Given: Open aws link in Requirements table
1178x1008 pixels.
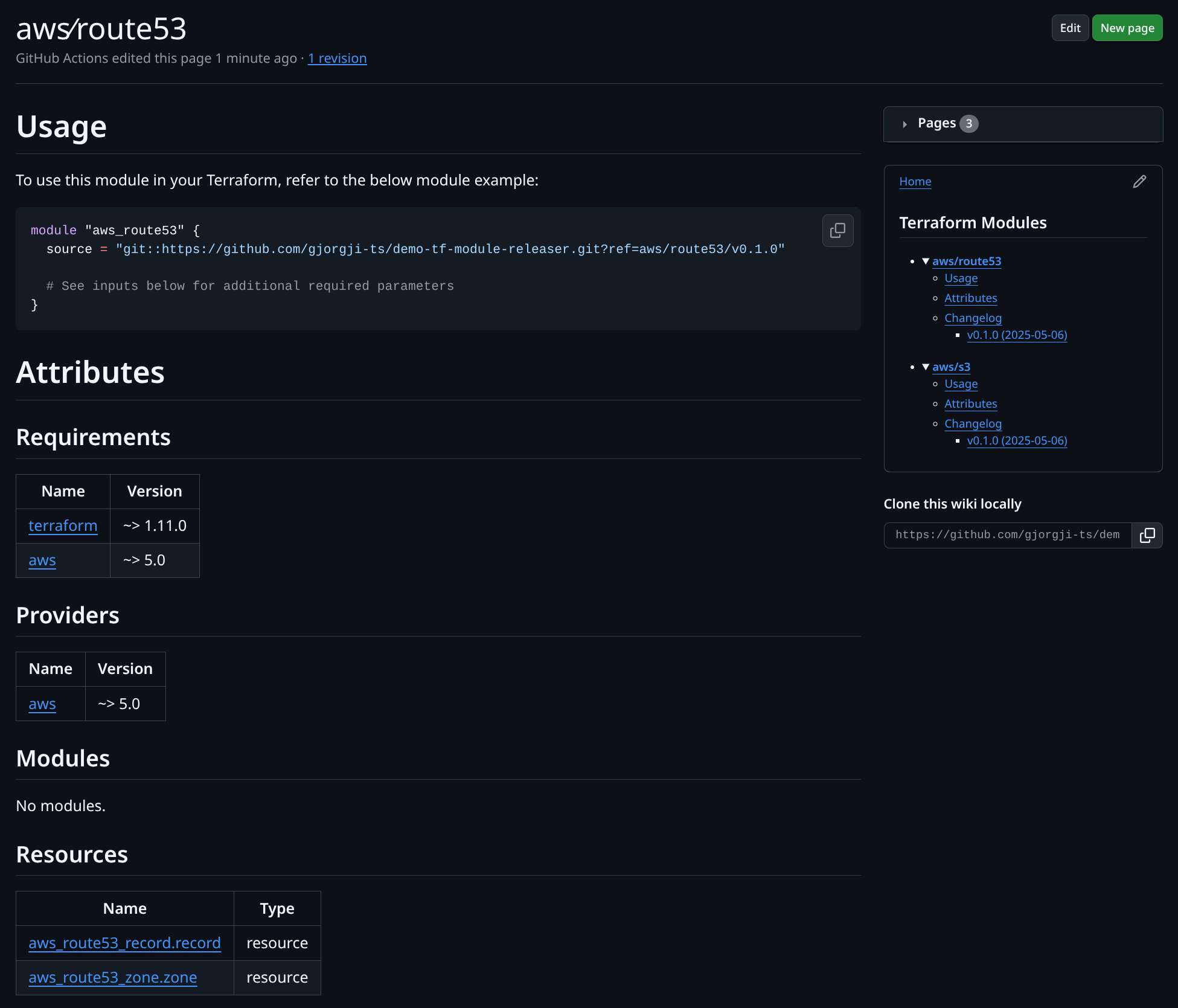Looking at the screenshot, I should [42, 560].
